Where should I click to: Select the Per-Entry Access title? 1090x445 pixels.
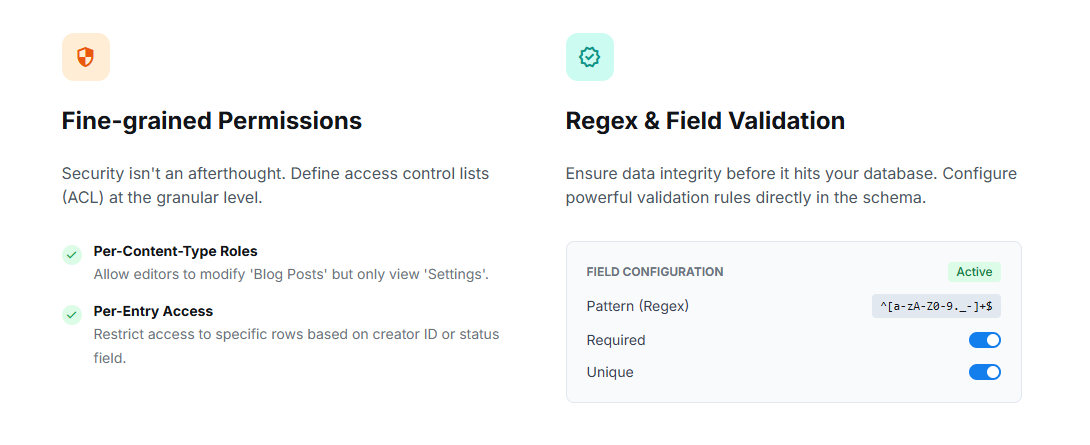(x=153, y=311)
